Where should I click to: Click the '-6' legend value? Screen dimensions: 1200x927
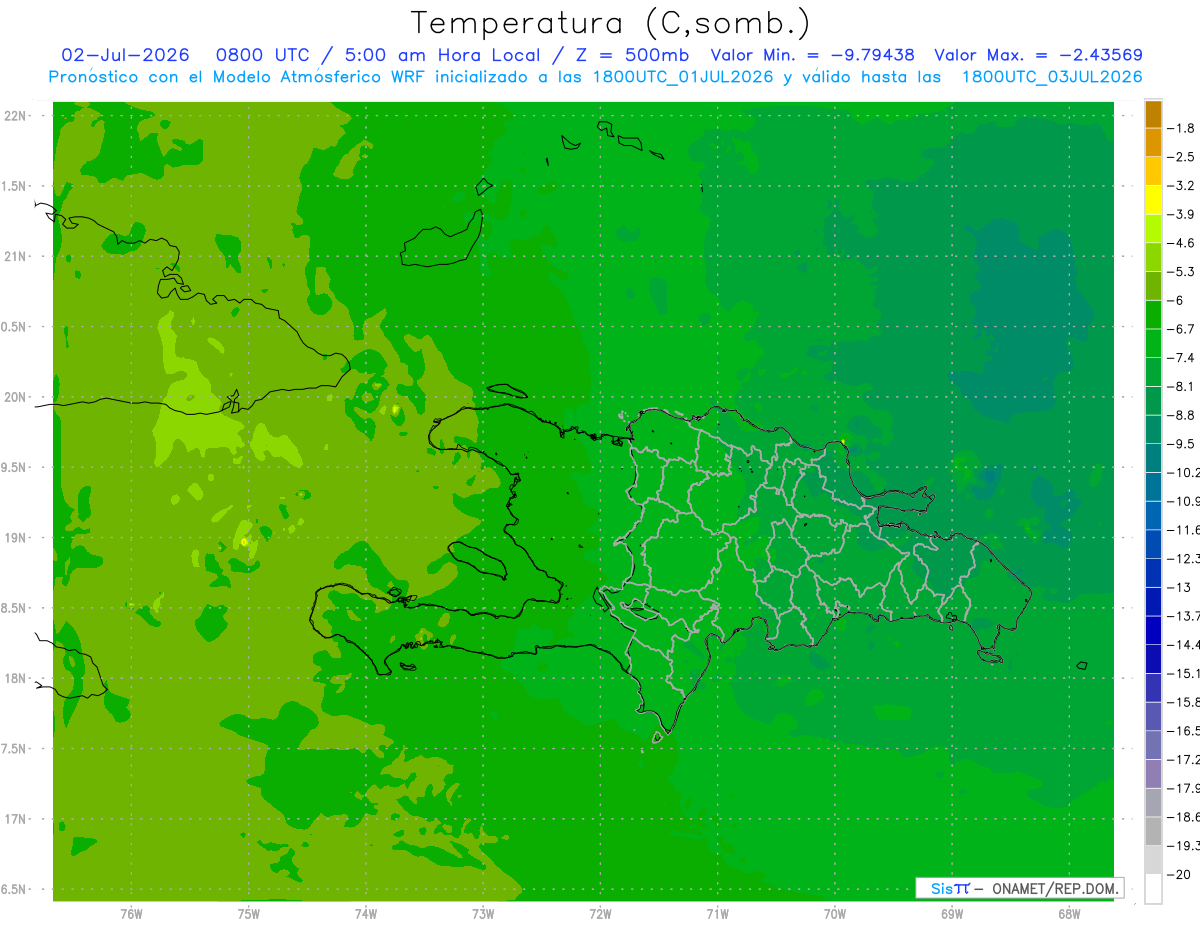(x=1176, y=300)
